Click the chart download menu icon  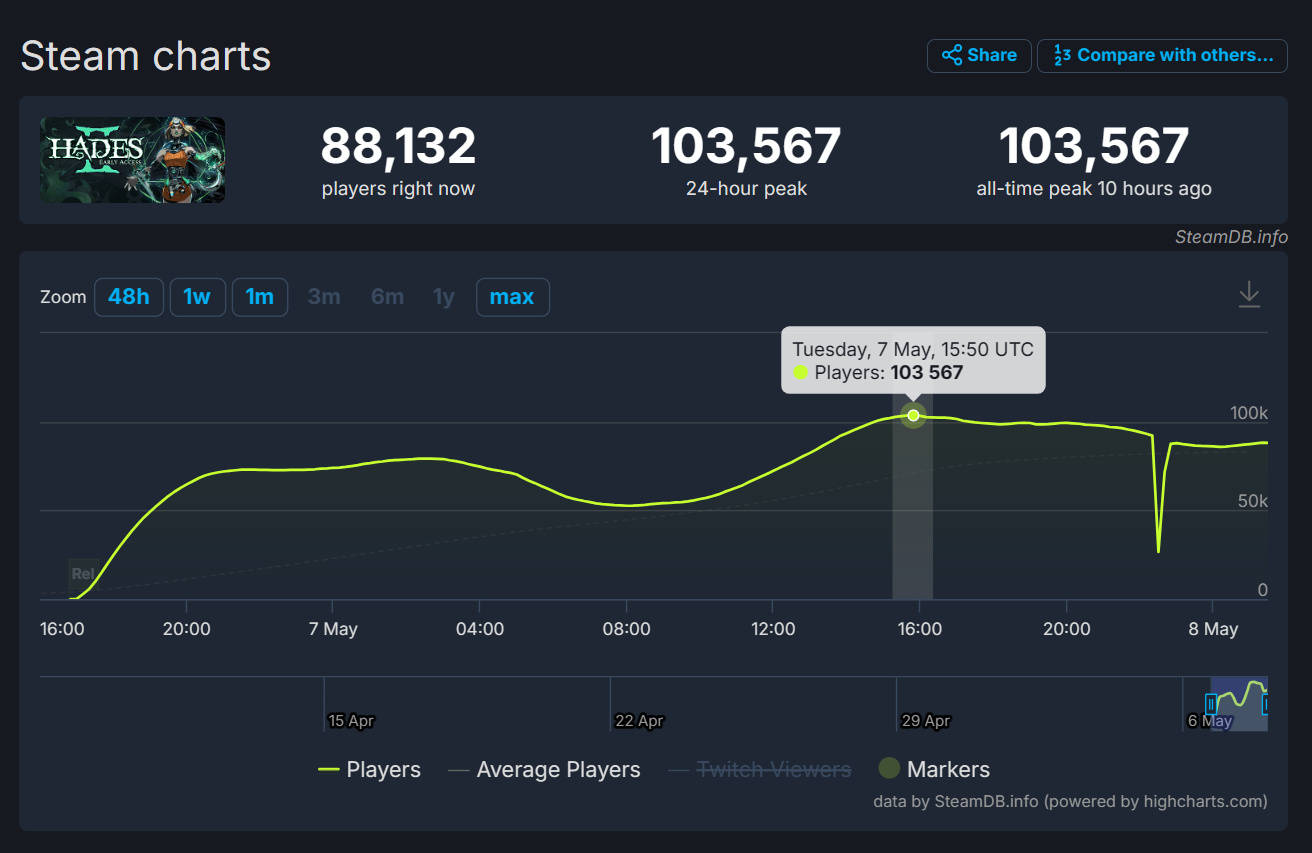(1249, 295)
